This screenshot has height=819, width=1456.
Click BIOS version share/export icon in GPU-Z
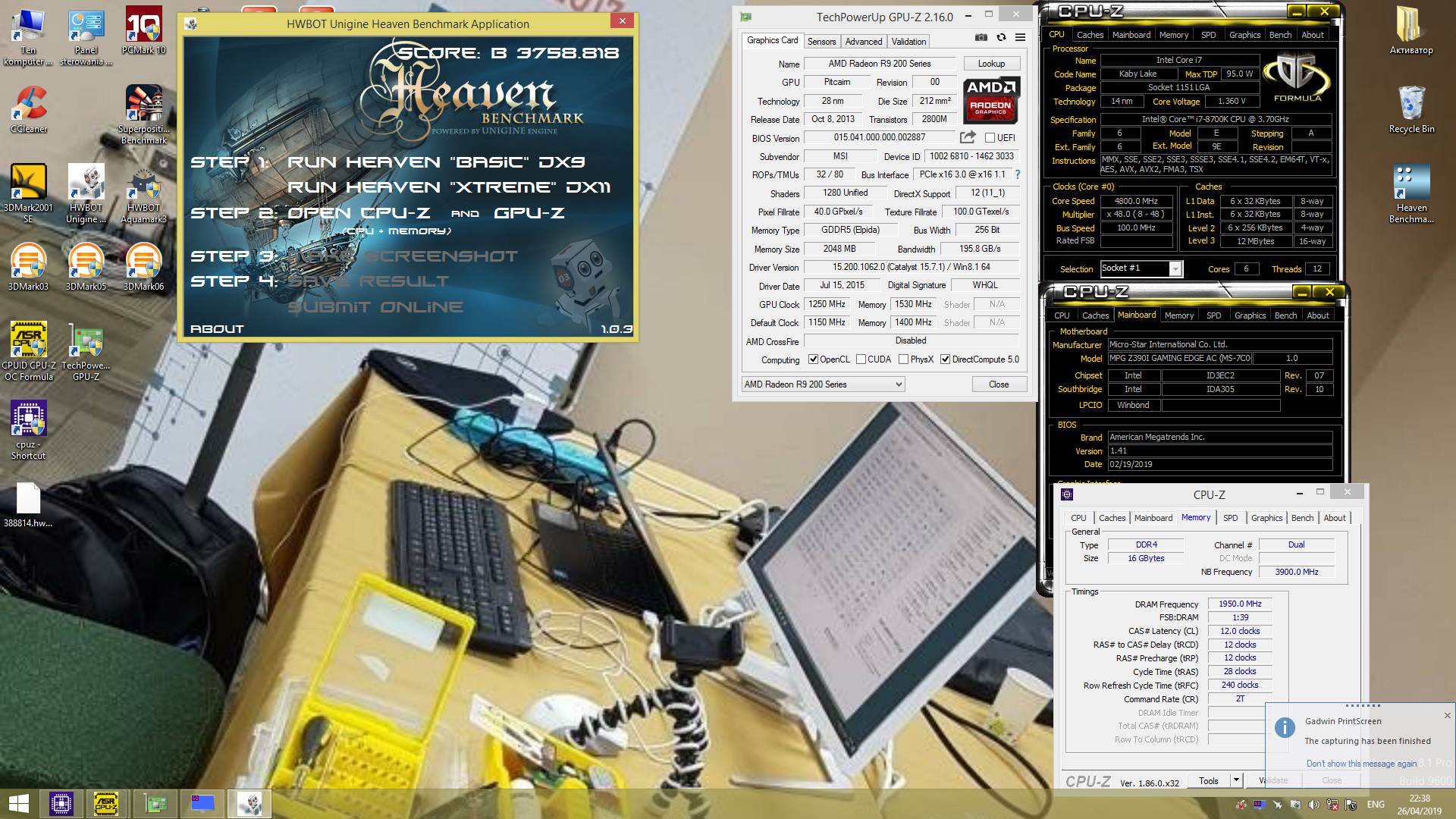coord(968,137)
